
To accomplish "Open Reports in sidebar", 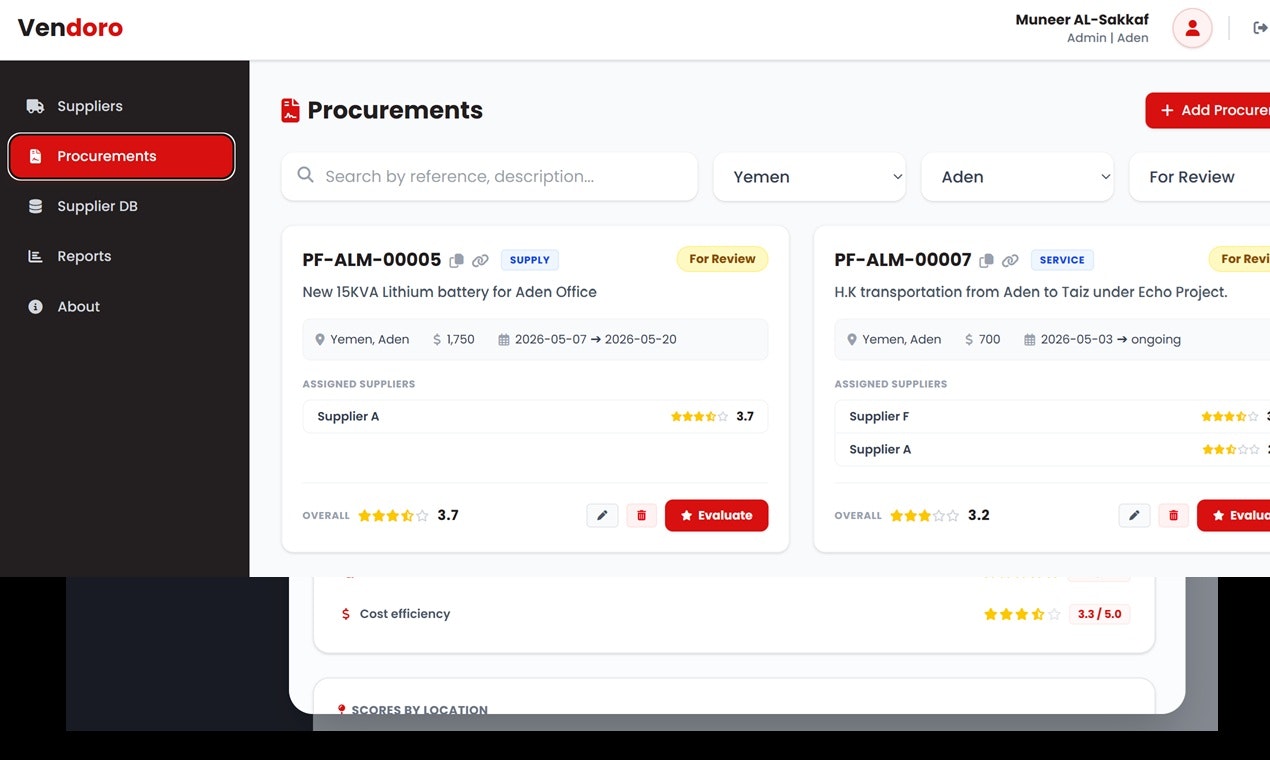I will (x=122, y=256).
